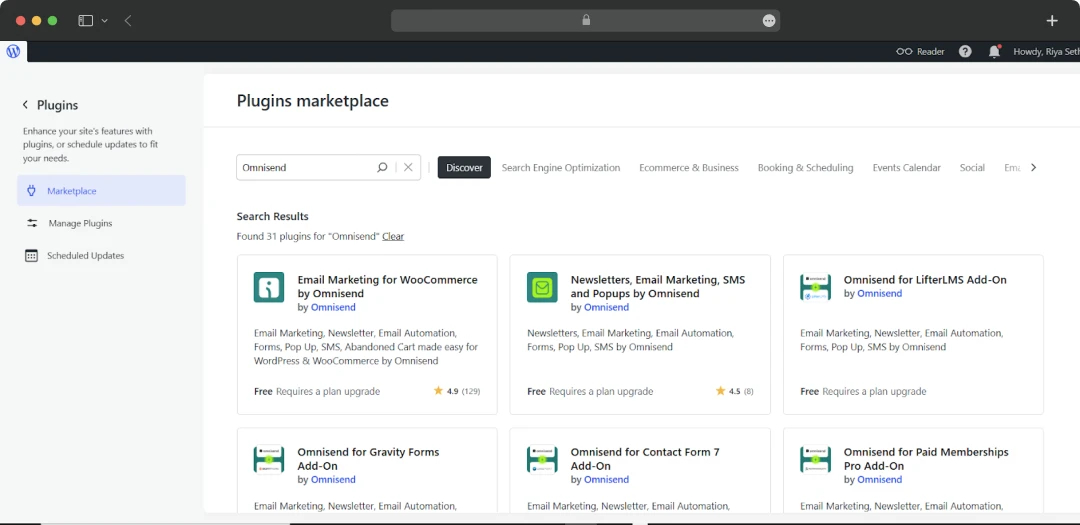Click Omnisend for Gravity Forms icon
This screenshot has height=525, width=1080.
tap(269, 460)
